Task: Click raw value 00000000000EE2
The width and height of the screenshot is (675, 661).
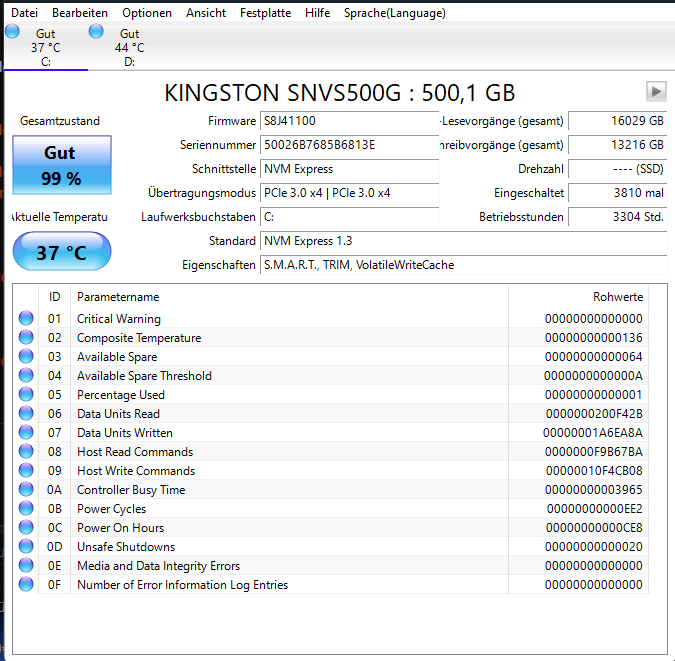Action: [594, 509]
